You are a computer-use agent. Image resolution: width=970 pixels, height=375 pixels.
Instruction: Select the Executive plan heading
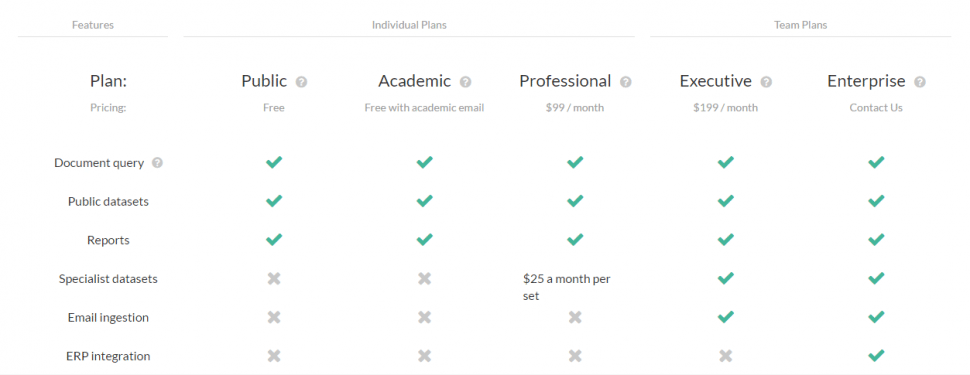click(716, 81)
